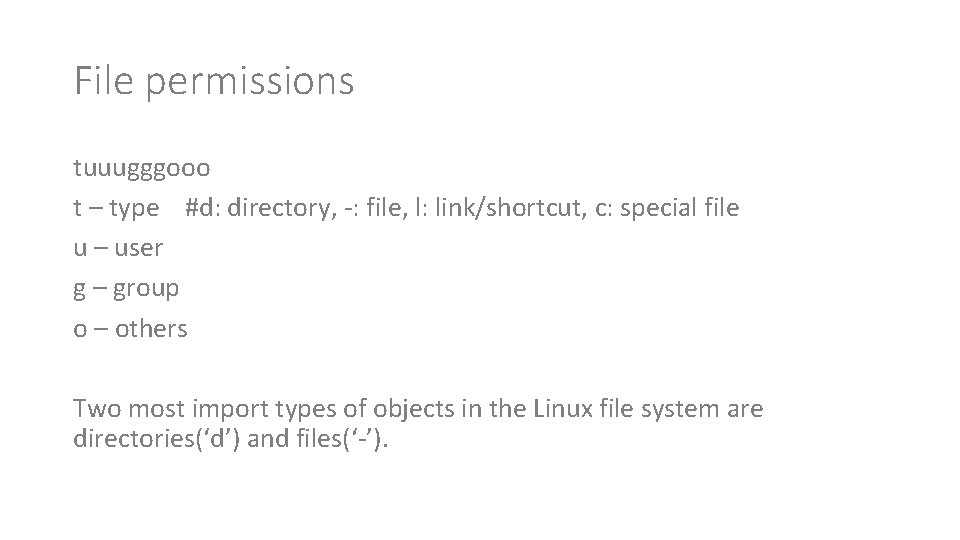Click the File permissions slide title
The image size is (960, 540).
214,81
